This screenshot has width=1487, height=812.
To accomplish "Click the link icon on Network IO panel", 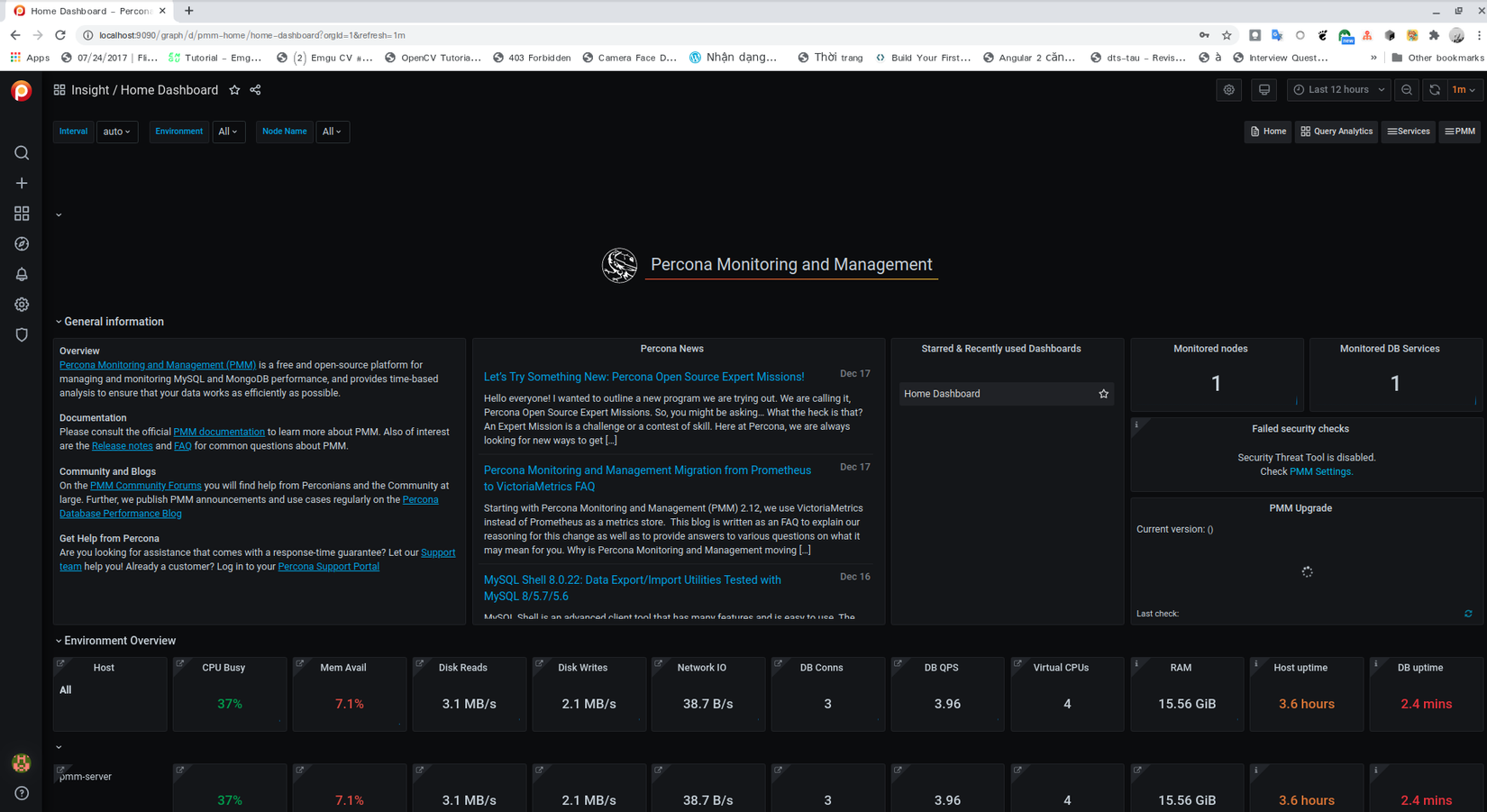I will [x=659, y=663].
